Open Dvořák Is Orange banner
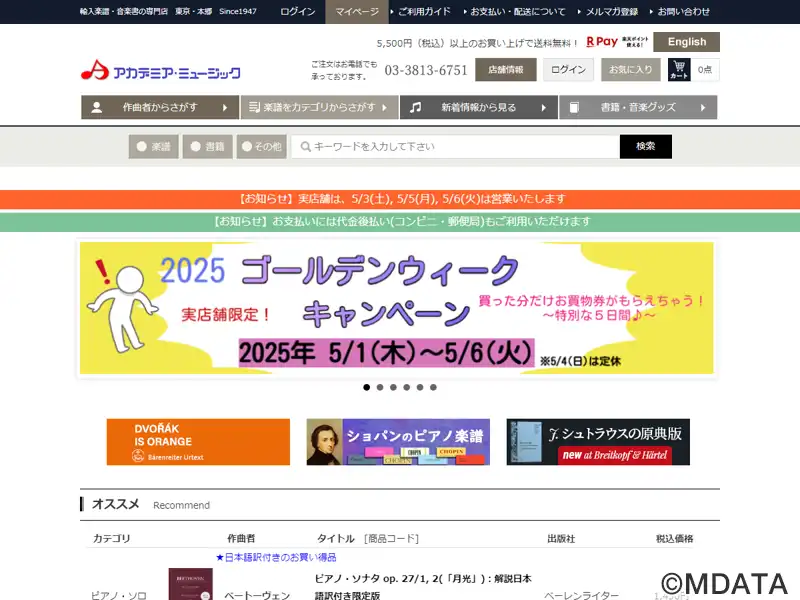 tap(198, 442)
